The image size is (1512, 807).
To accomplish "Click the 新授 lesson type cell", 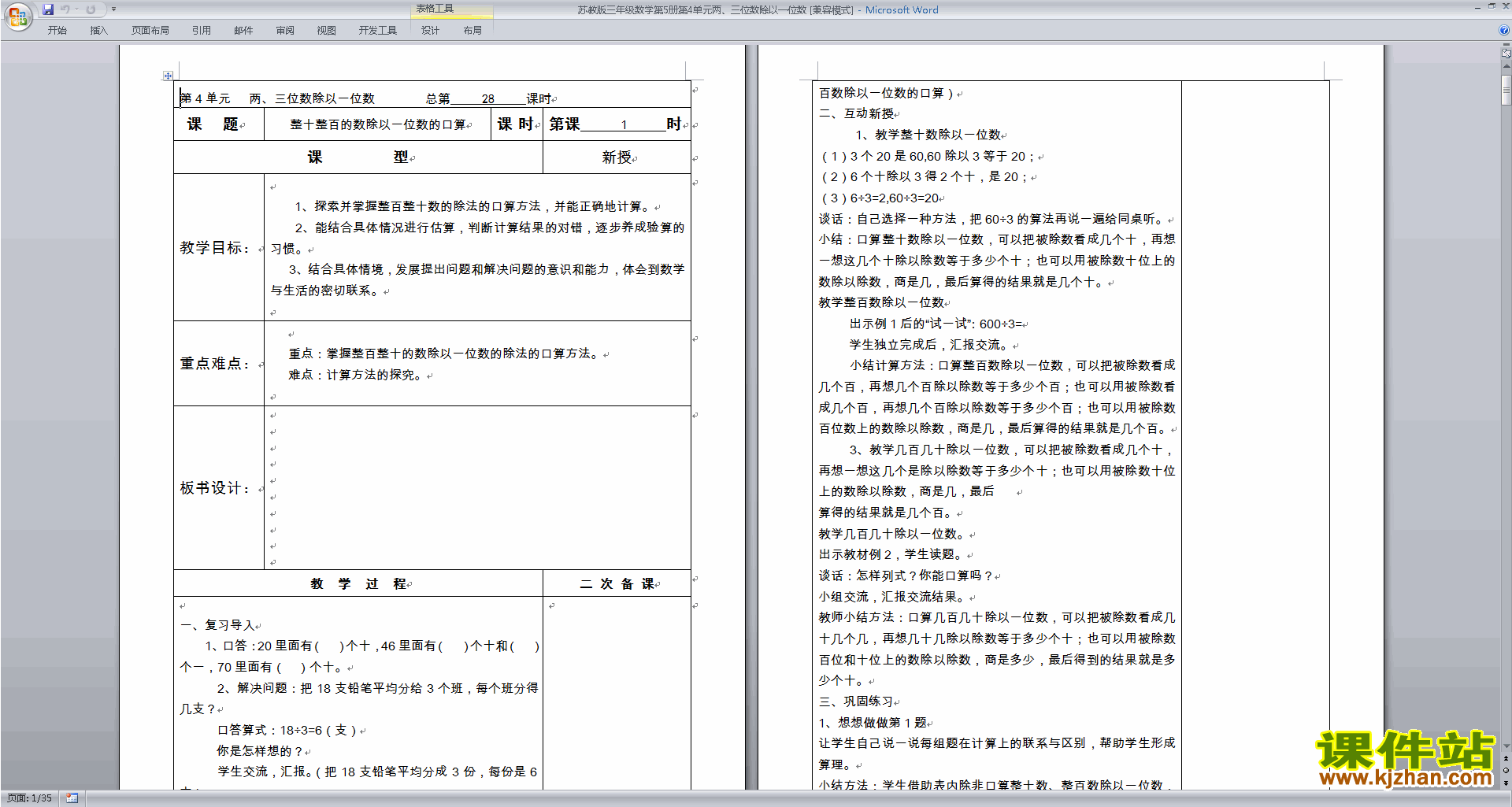I will pos(617,157).
